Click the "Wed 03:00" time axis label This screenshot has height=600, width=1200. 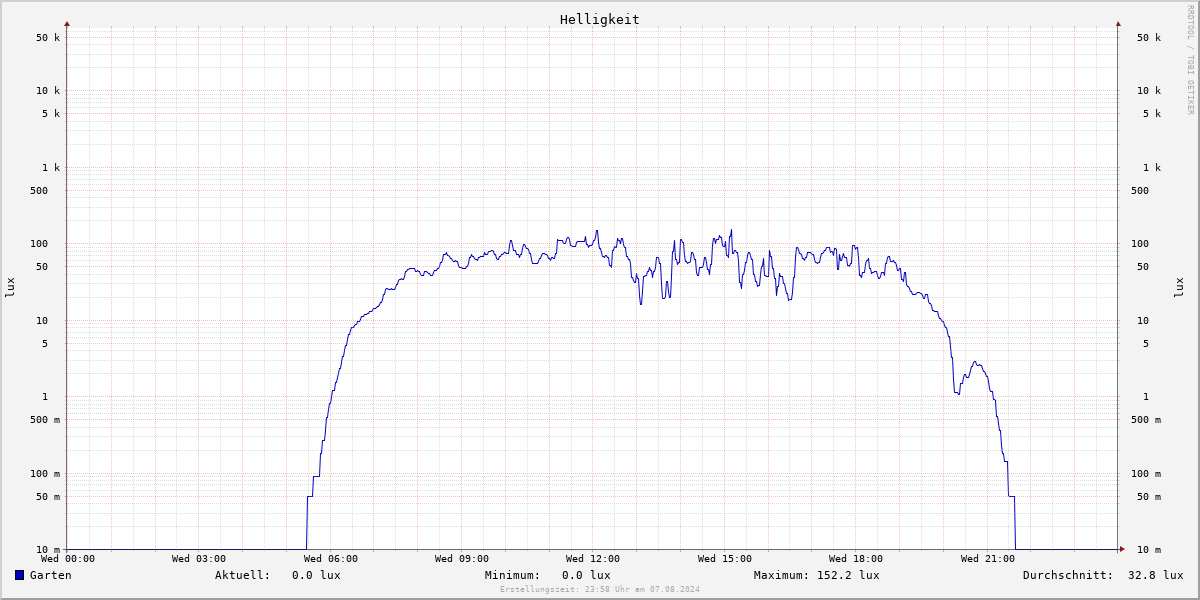coord(199,559)
